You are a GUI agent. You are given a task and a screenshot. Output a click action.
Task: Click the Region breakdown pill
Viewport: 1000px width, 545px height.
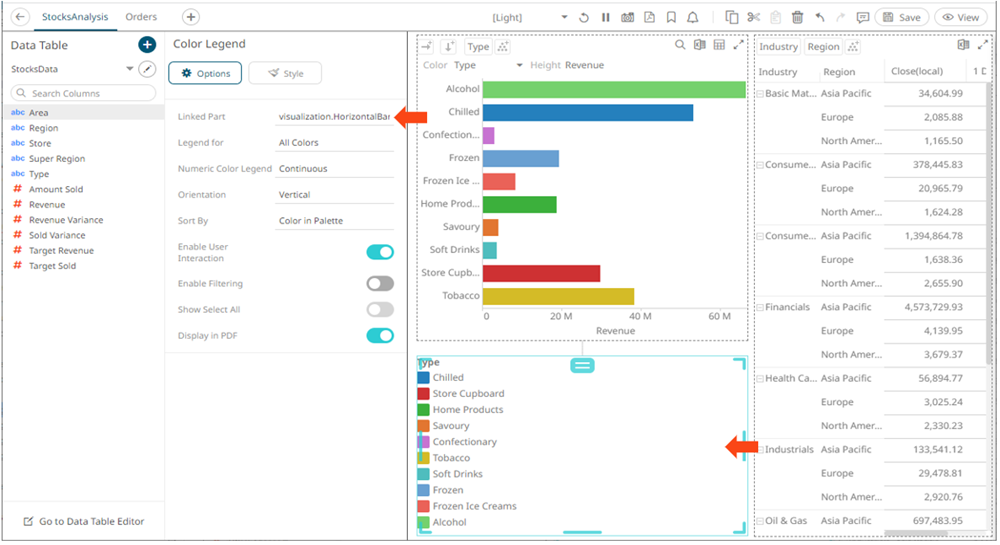click(x=823, y=47)
